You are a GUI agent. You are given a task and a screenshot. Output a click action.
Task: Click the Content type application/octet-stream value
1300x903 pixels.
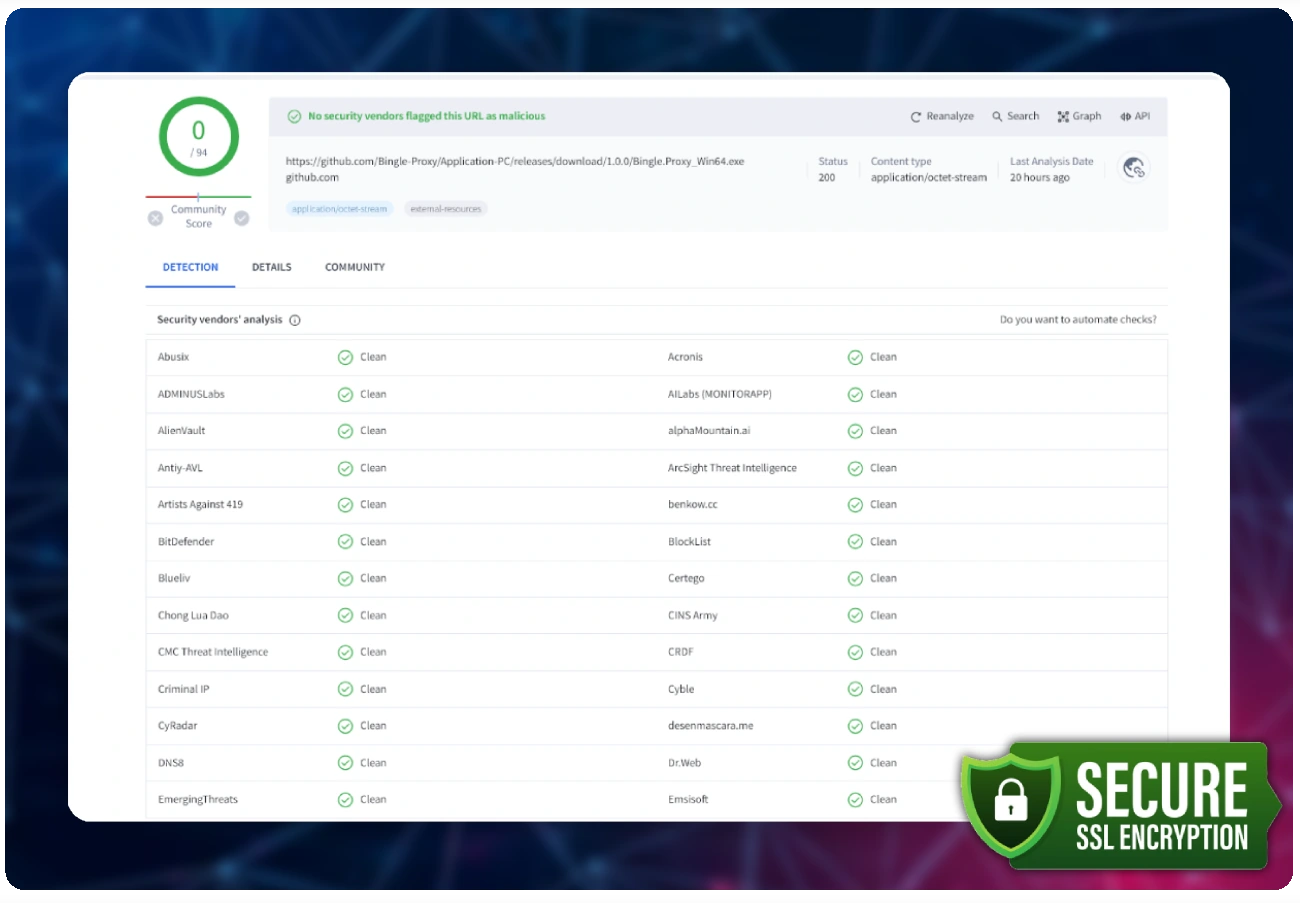click(929, 177)
